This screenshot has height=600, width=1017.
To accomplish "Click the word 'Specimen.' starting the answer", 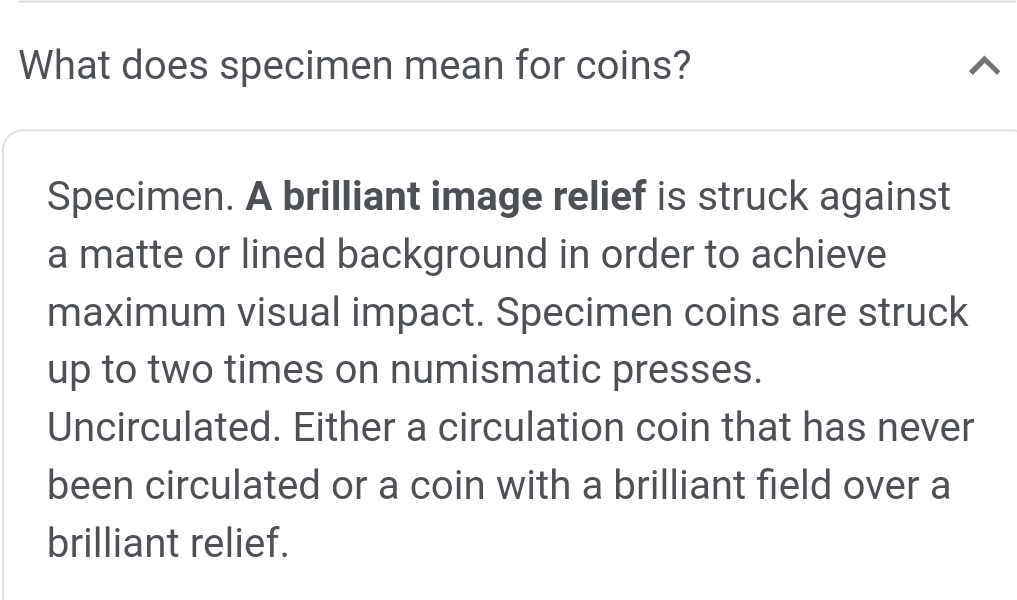I will click(x=140, y=196).
